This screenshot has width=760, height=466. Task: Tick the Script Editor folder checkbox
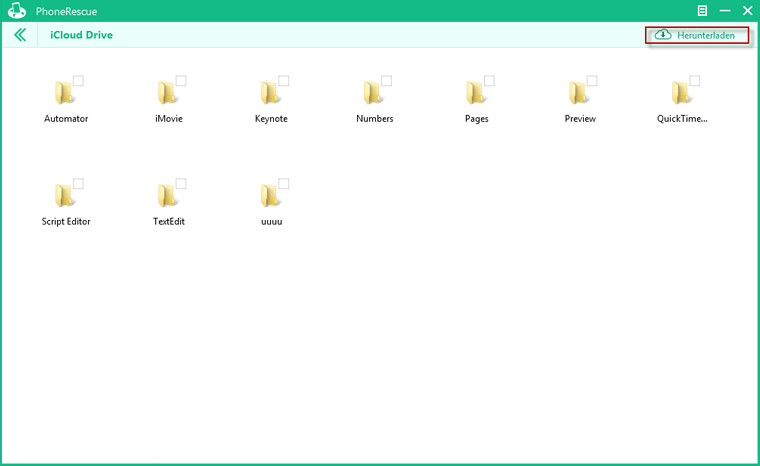pos(78,183)
